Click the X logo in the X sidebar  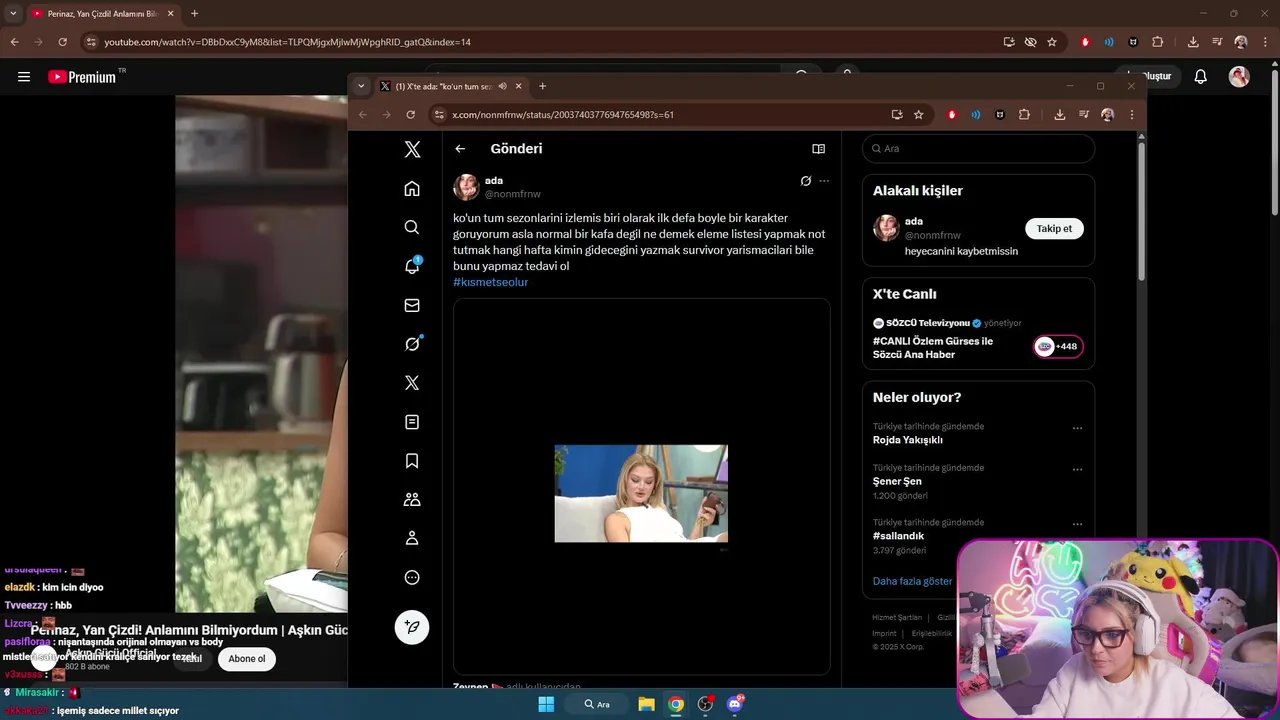pos(412,149)
